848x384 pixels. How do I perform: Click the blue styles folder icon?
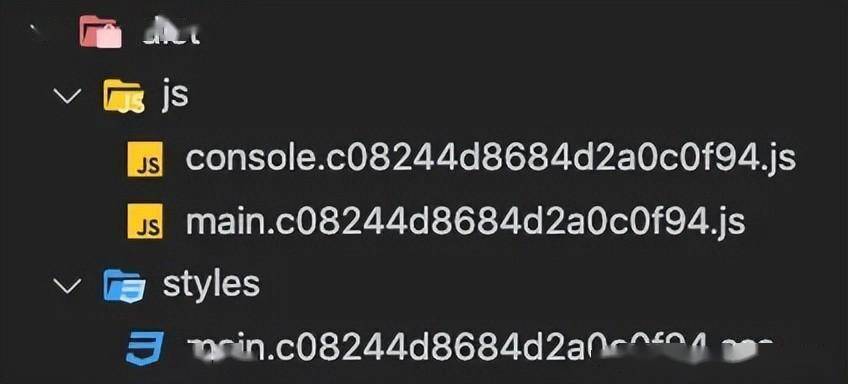click(x=124, y=284)
